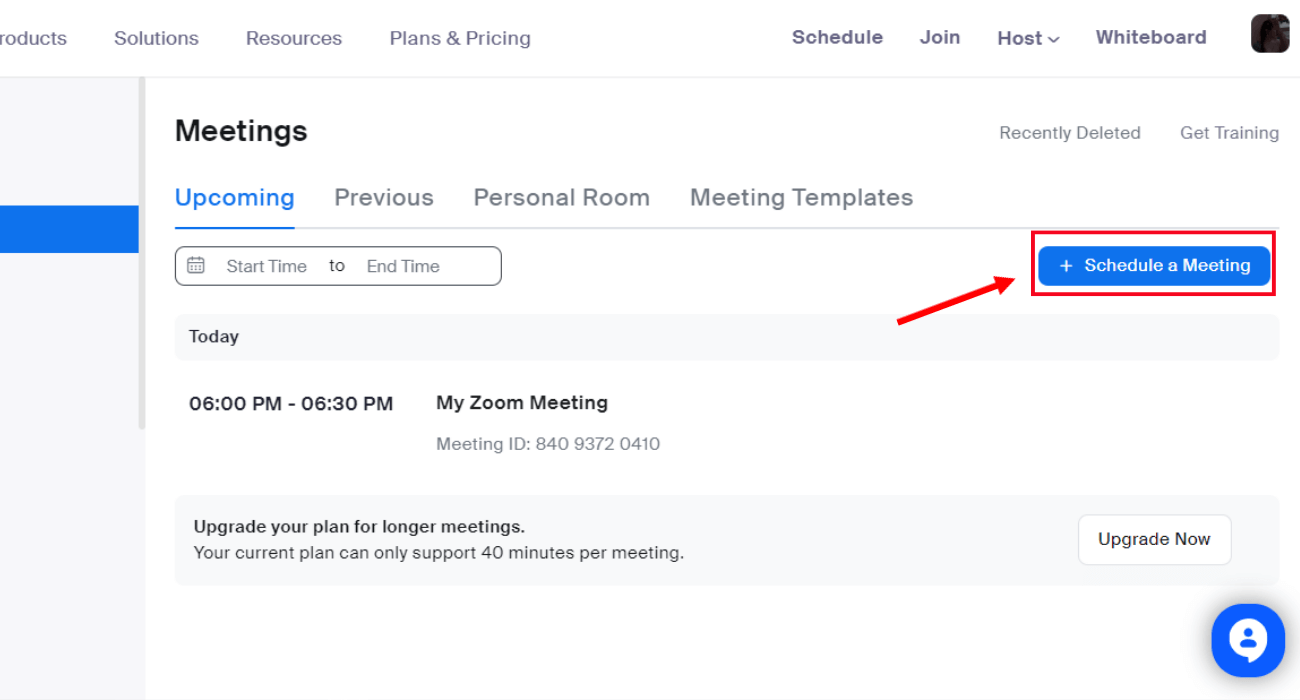Click the left sidebar scrollbar
Screen dimensions: 1300x700
tap(141, 255)
